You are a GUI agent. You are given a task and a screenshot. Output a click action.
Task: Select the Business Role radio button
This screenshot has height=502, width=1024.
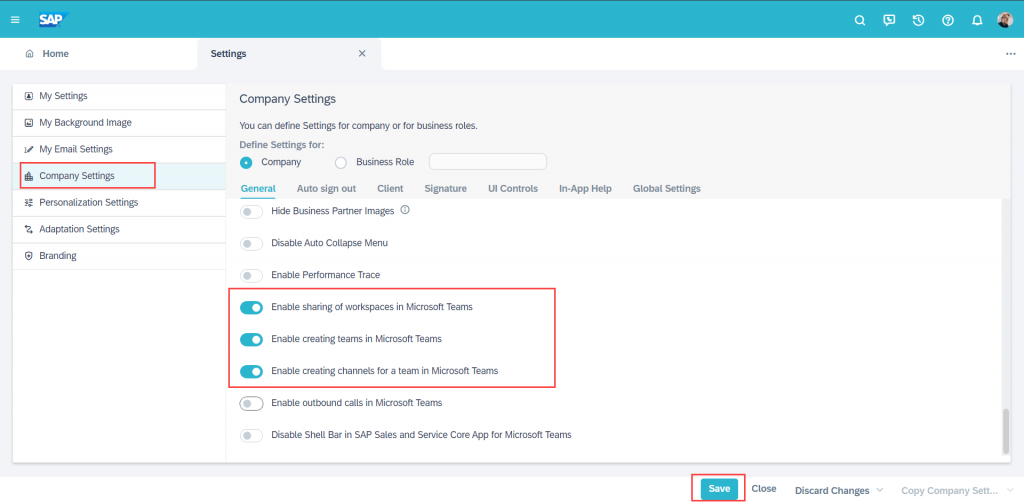coord(341,163)
